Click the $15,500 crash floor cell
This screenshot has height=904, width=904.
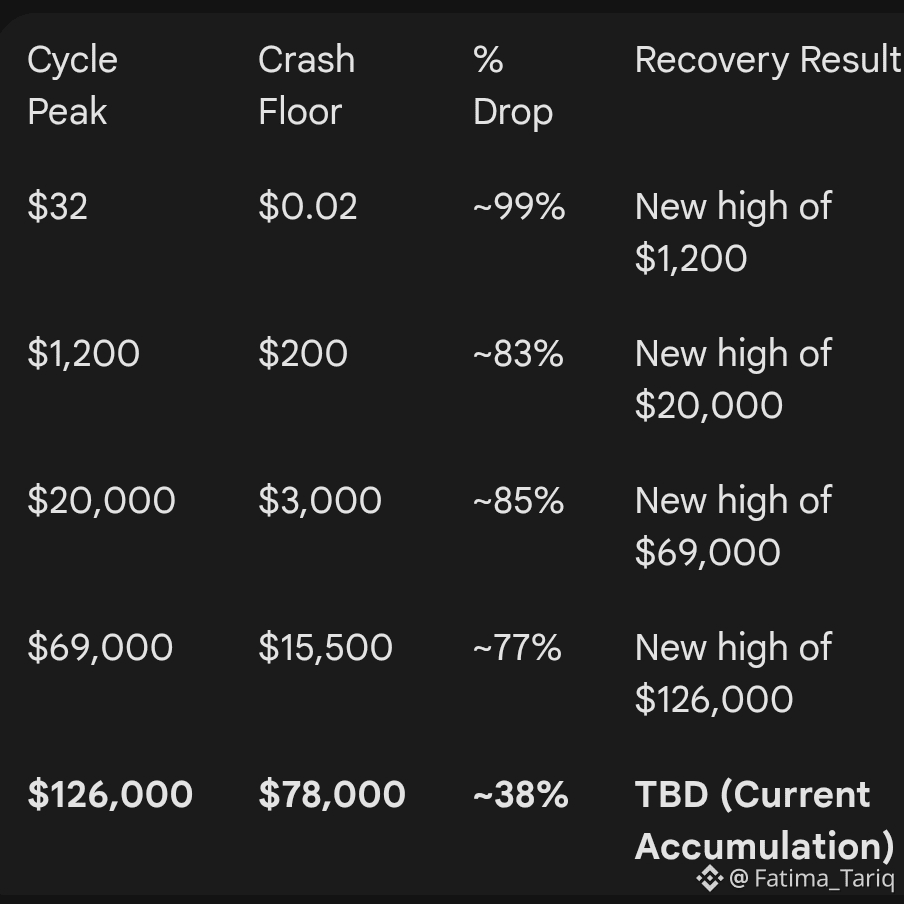[325, 648]
